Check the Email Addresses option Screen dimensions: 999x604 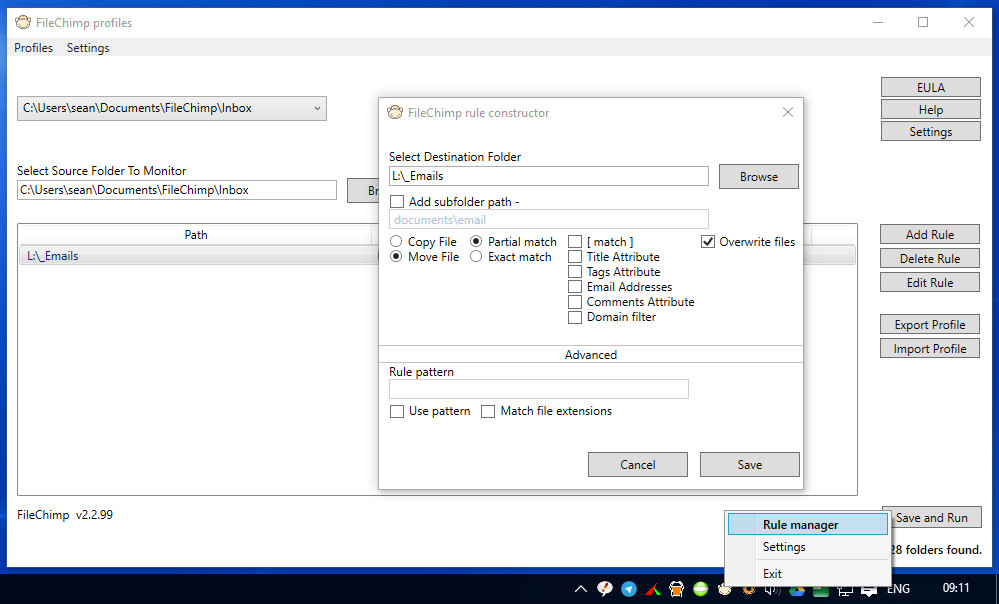[x=575, y=287]
